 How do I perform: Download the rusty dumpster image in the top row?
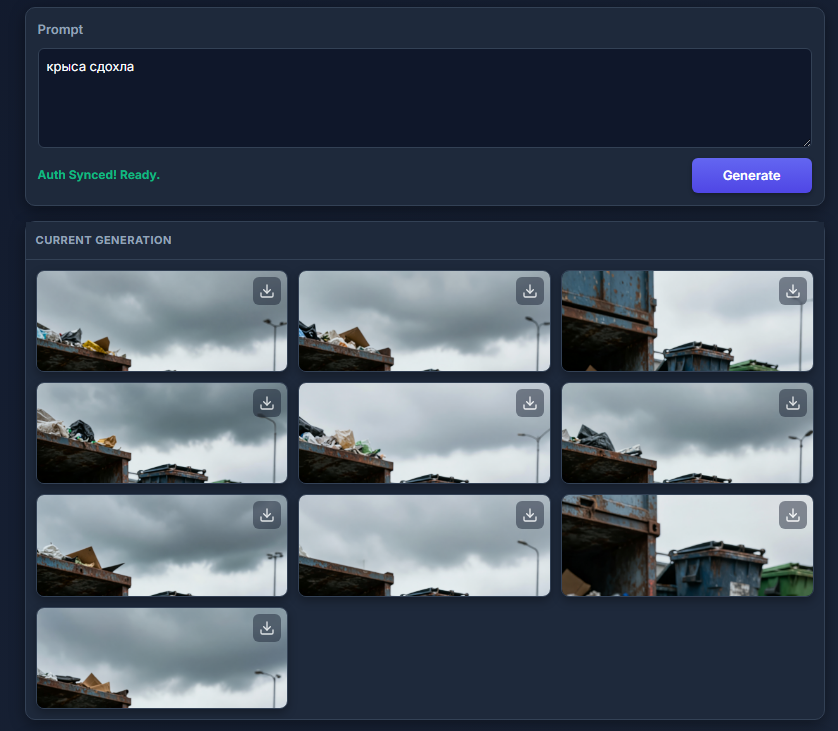tap(793, 291)
